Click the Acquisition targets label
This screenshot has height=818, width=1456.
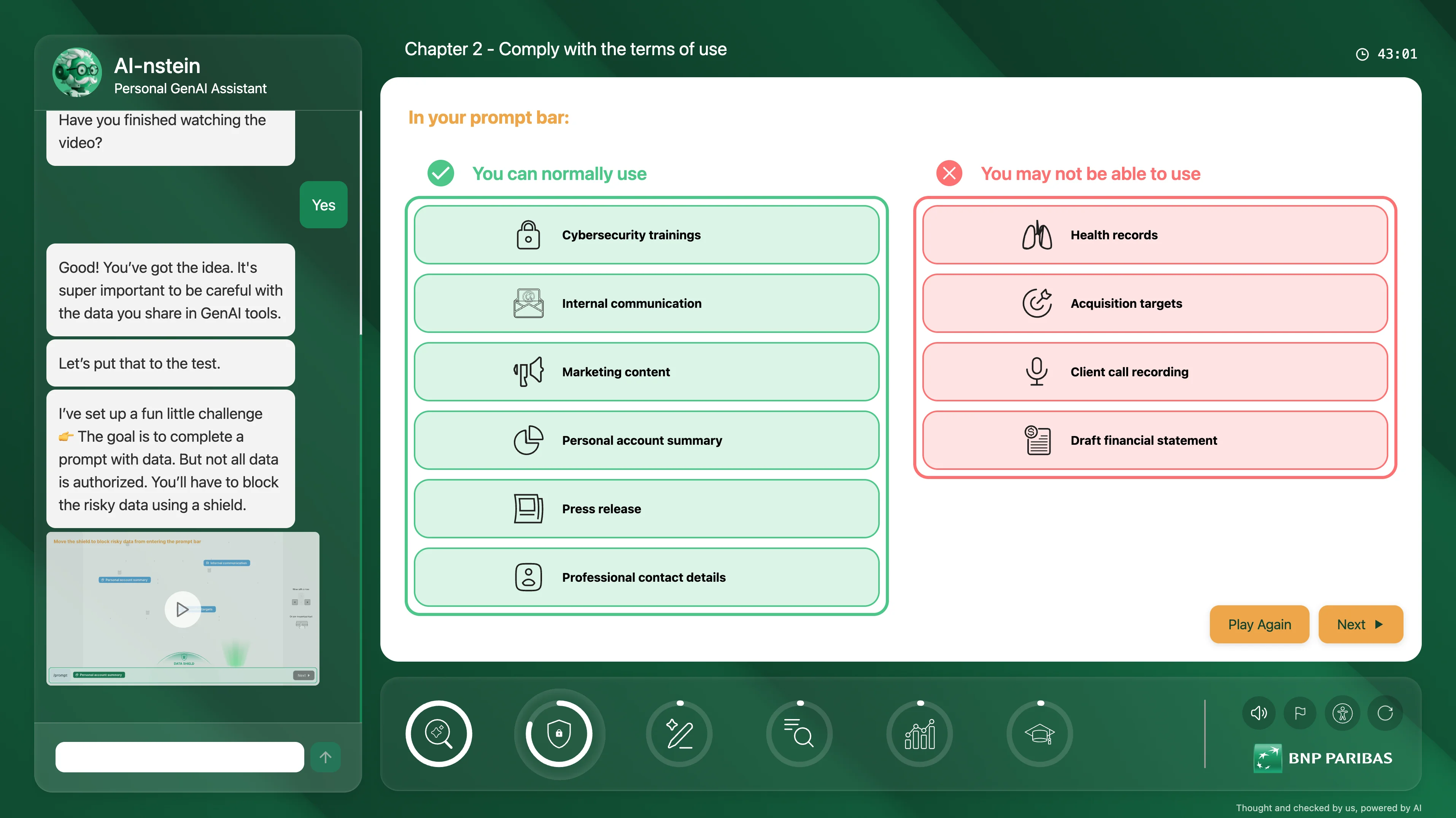click(x=1126, y=303)
